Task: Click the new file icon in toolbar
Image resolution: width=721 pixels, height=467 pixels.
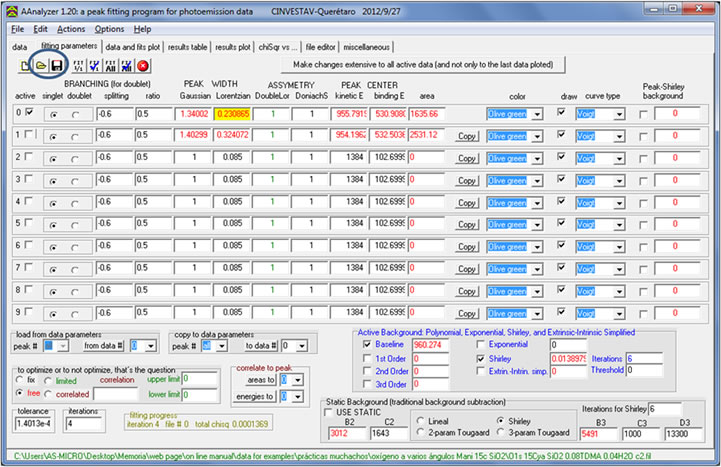Action: pos(25,65)
